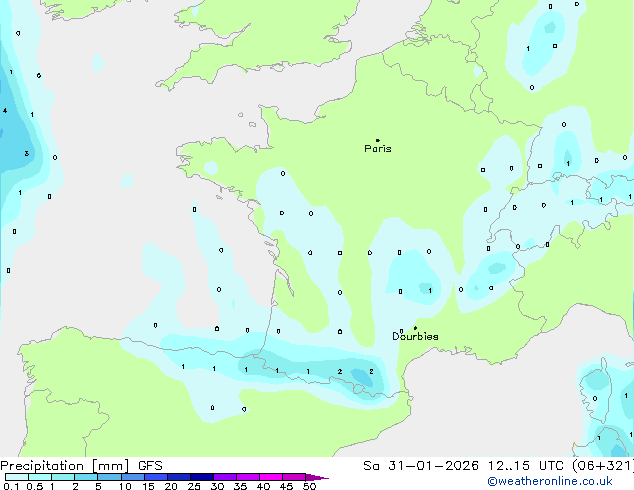The image size is (634, 490).
Task: Click legend swatch between 30 and 35
Action: click(225, 477)
